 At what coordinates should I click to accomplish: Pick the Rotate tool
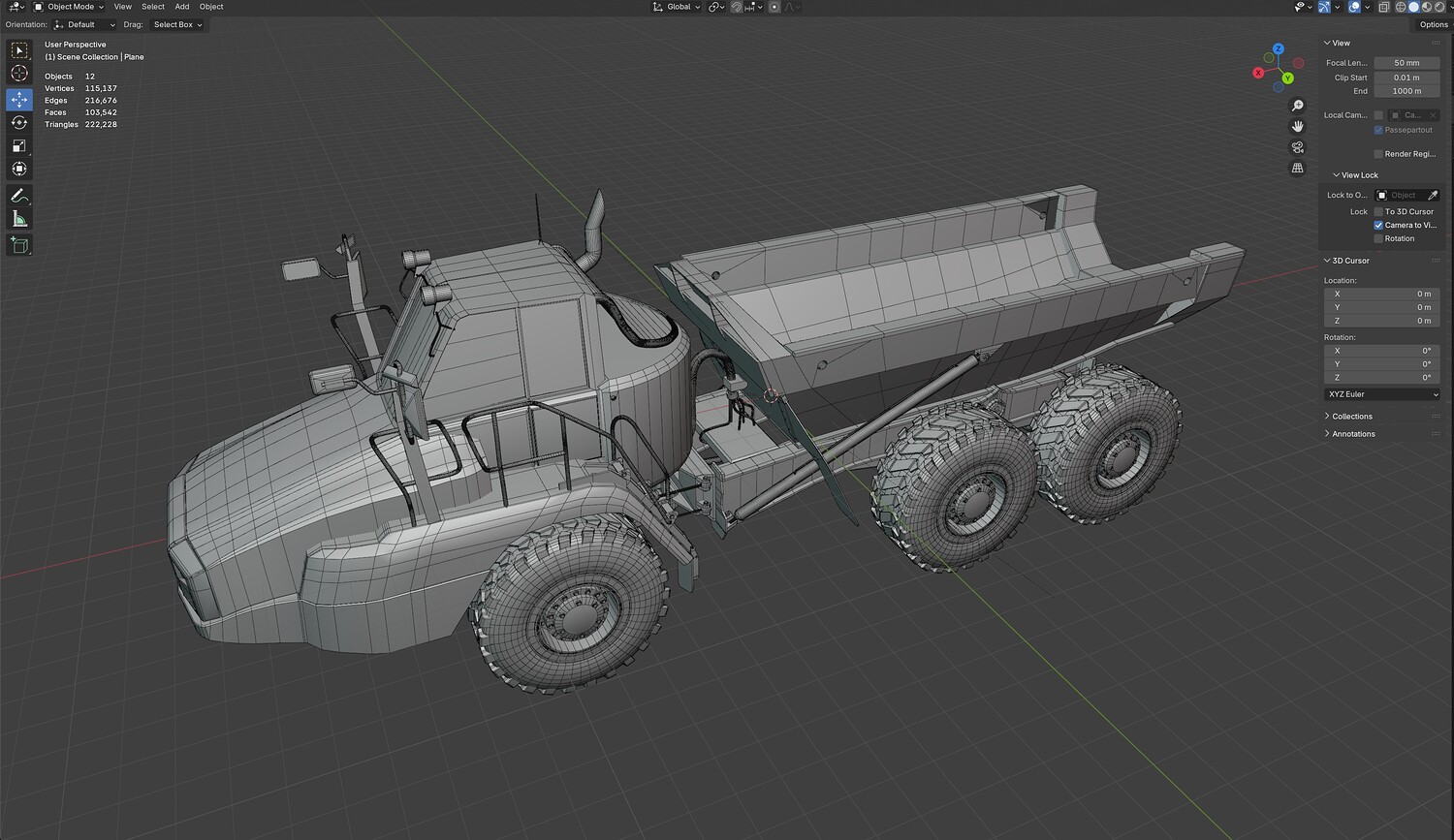pyautogui.click(x=19, y=123)
